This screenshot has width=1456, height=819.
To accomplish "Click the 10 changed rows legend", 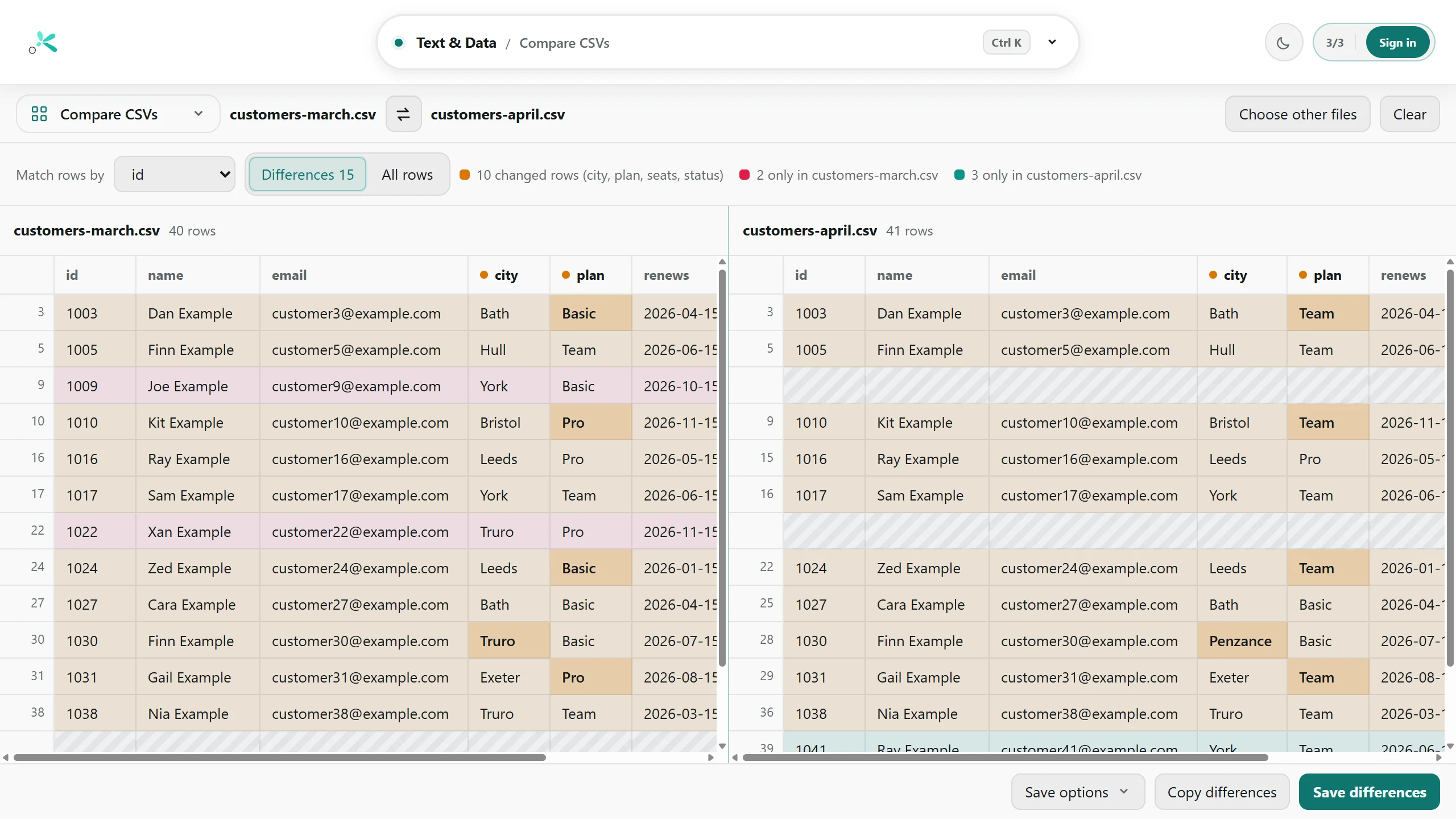I will pyautogui.click(x=591, y=175).
